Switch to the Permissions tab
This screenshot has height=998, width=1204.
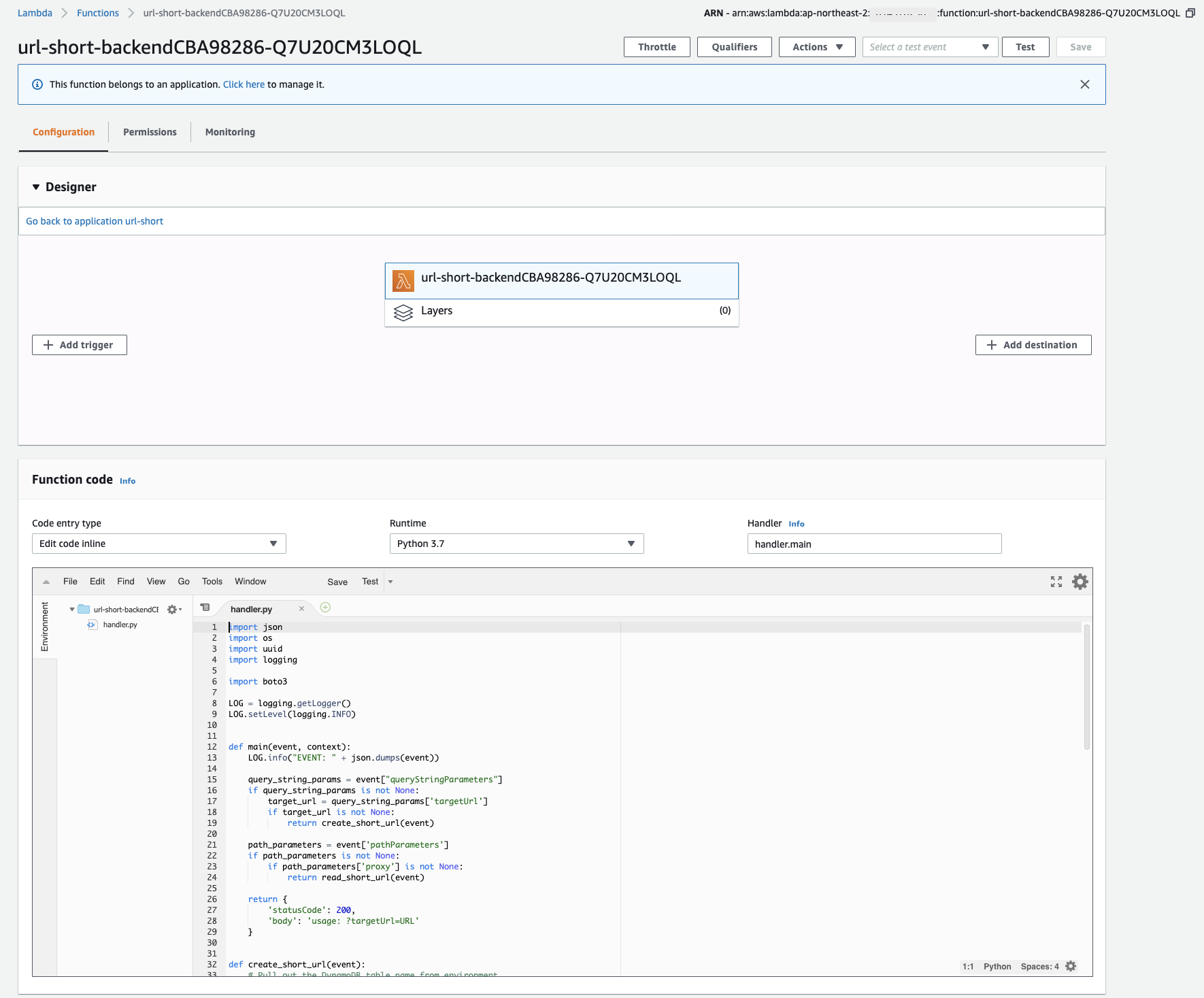(x=150, y=132)
